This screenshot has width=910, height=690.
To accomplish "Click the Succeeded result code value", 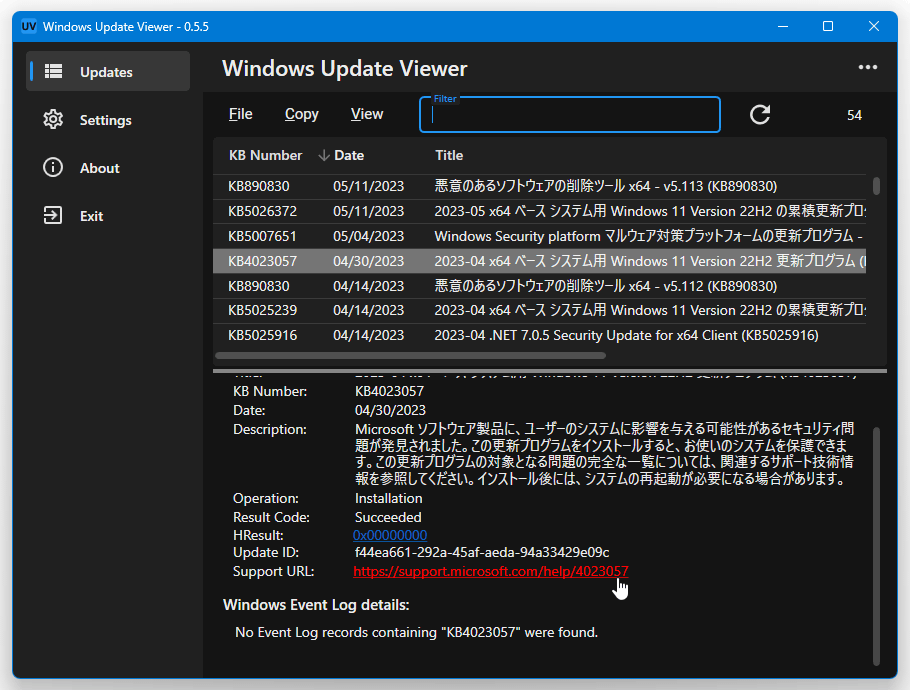I will click(x=388, y=517).
